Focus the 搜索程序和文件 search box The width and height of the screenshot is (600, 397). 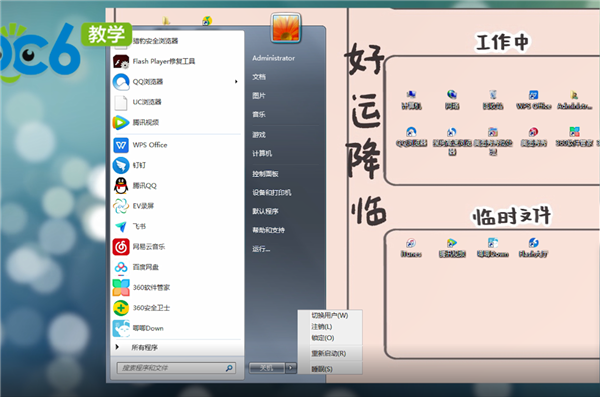pos(176,368)
